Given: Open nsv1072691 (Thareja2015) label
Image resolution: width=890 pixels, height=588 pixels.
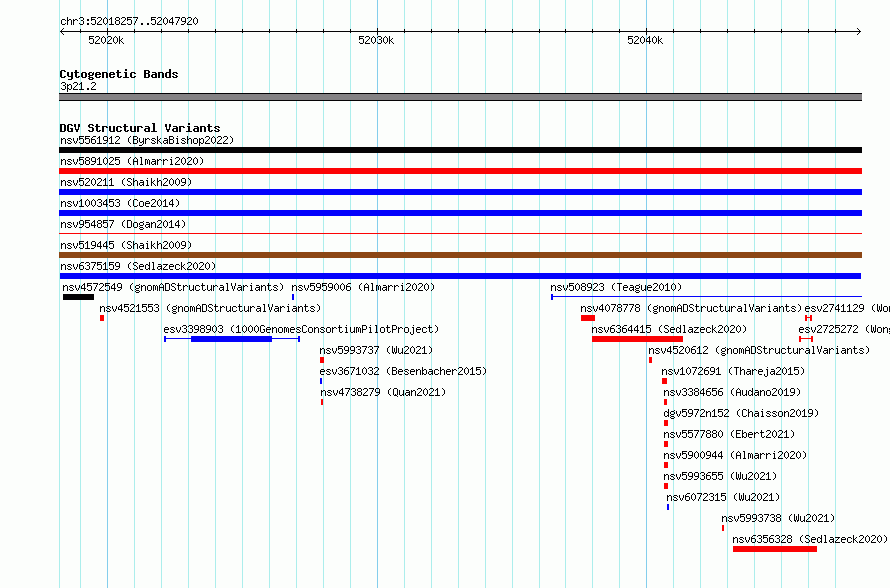Looking at the screenshot, I should click(733, 371).
